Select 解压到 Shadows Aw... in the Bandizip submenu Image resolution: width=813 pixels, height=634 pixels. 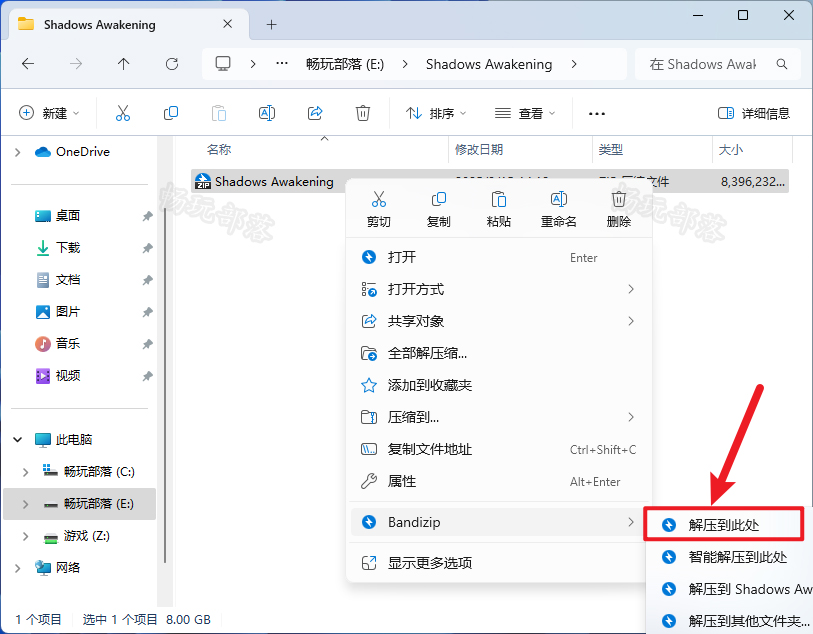730,589
